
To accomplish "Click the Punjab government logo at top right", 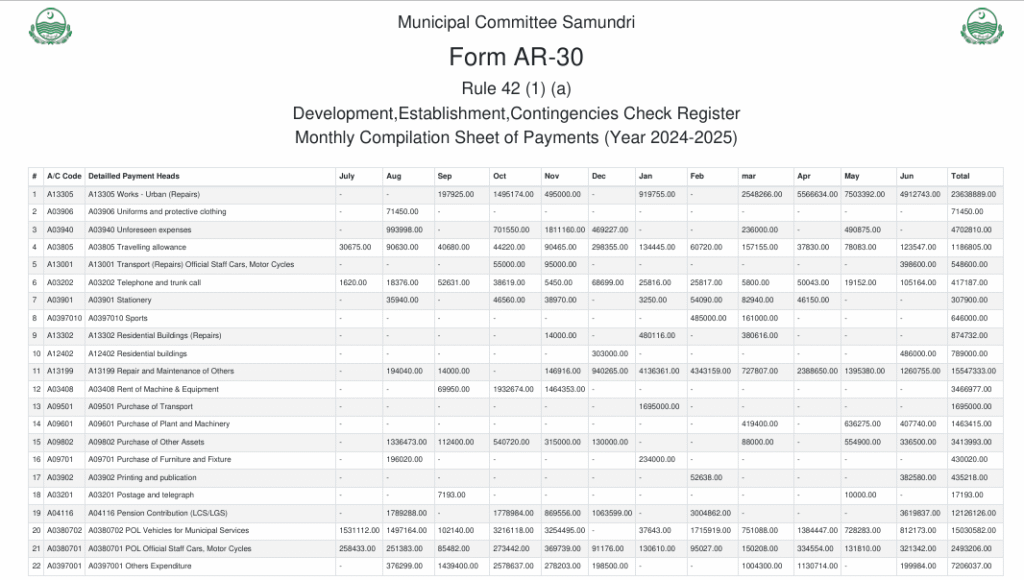I will (981, 27).
